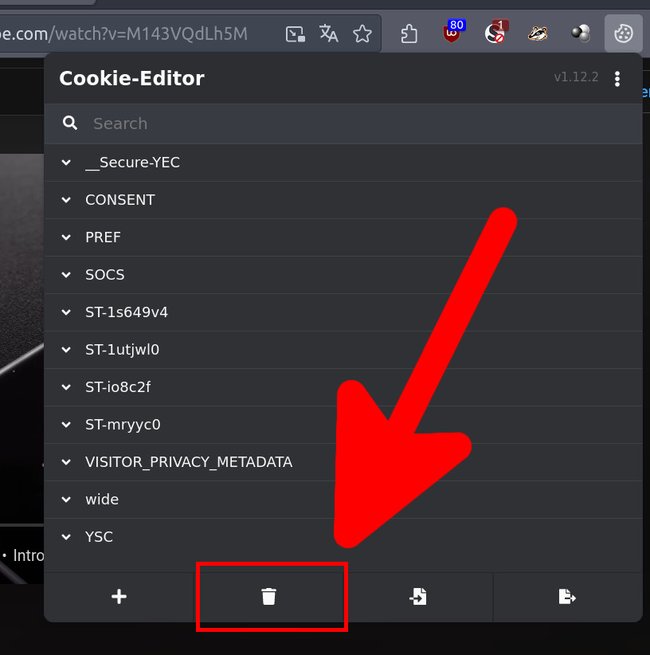
Task: Open the Privacy Badger extension icon
Action: click(538, 33)
